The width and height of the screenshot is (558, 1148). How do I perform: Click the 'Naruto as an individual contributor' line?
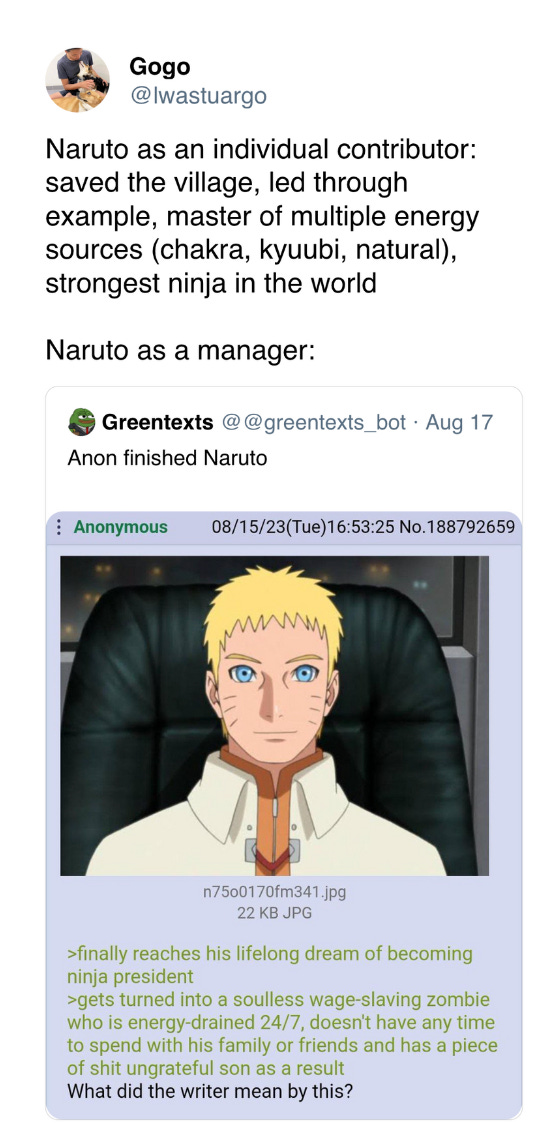pyautogui.click(x=261, y=149)
